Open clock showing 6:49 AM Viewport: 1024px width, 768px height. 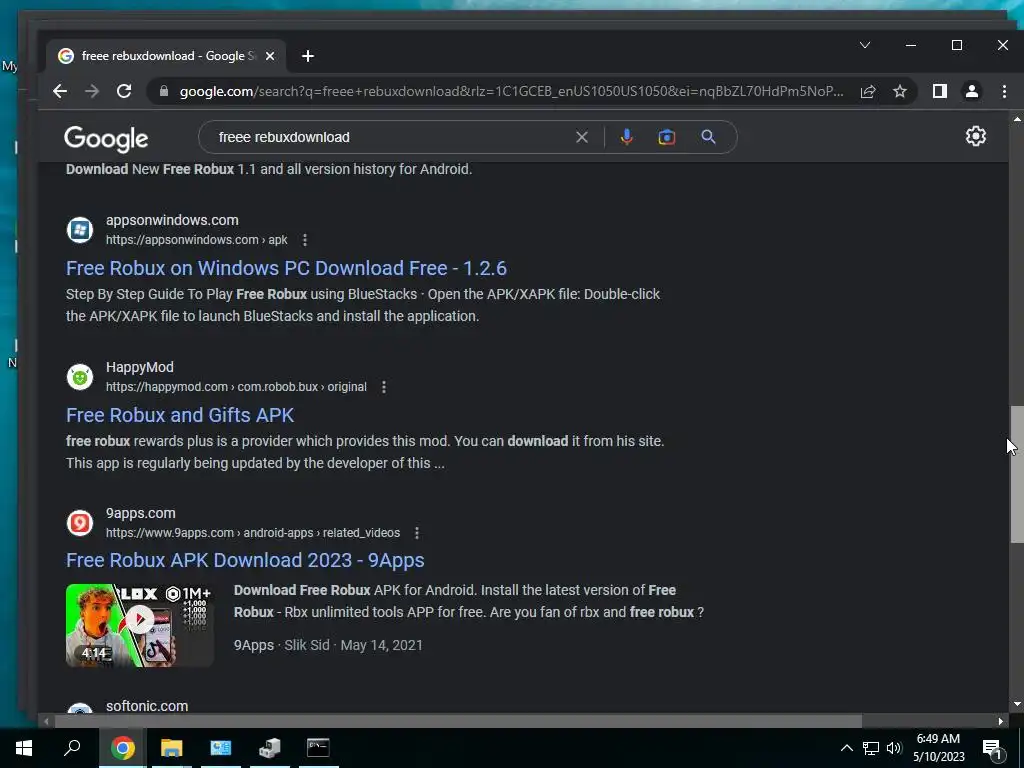[x=938, y=748]
